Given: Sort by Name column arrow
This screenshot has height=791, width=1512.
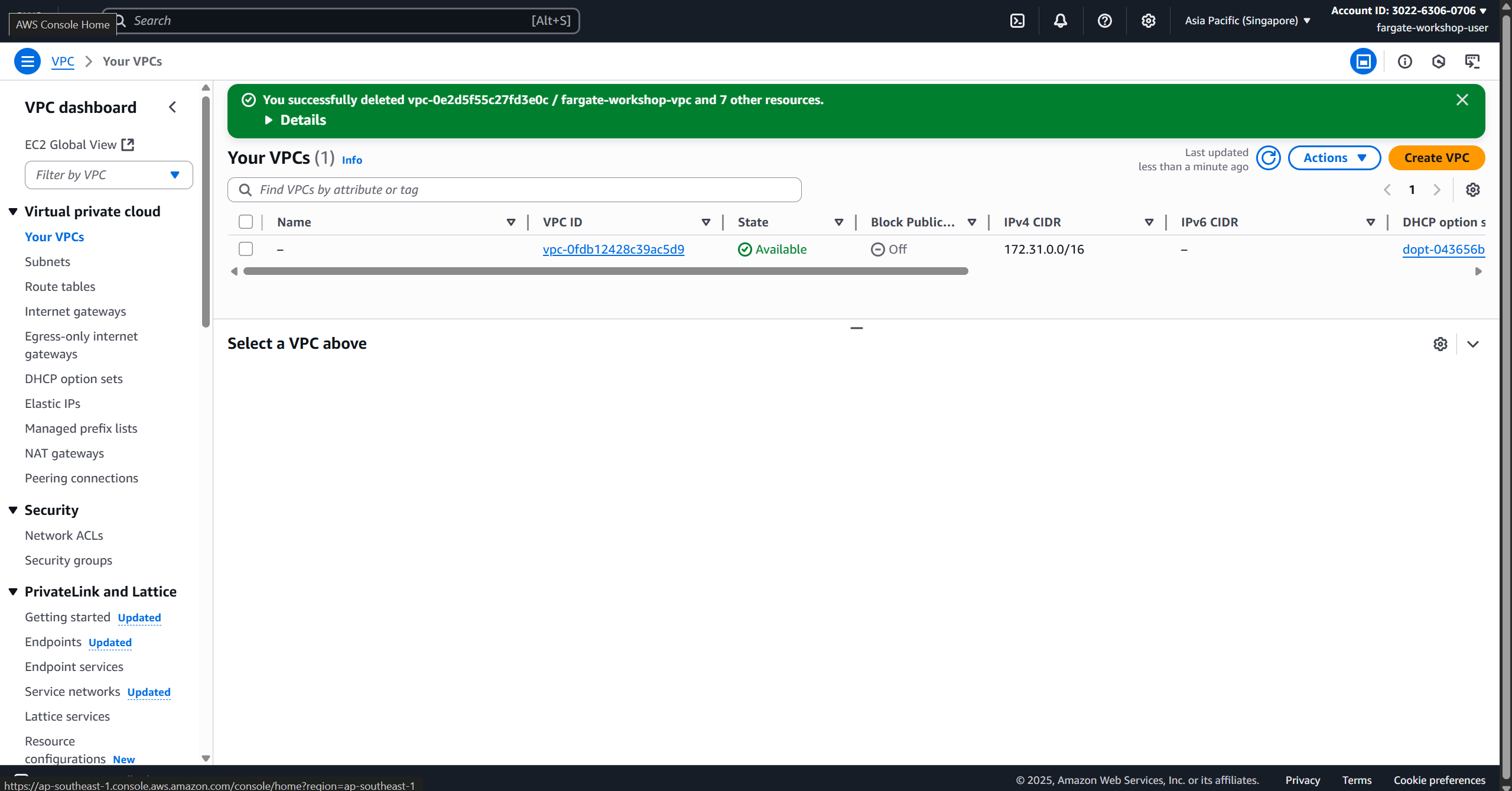Looking at the screenshot, I should tap(511, 222).
